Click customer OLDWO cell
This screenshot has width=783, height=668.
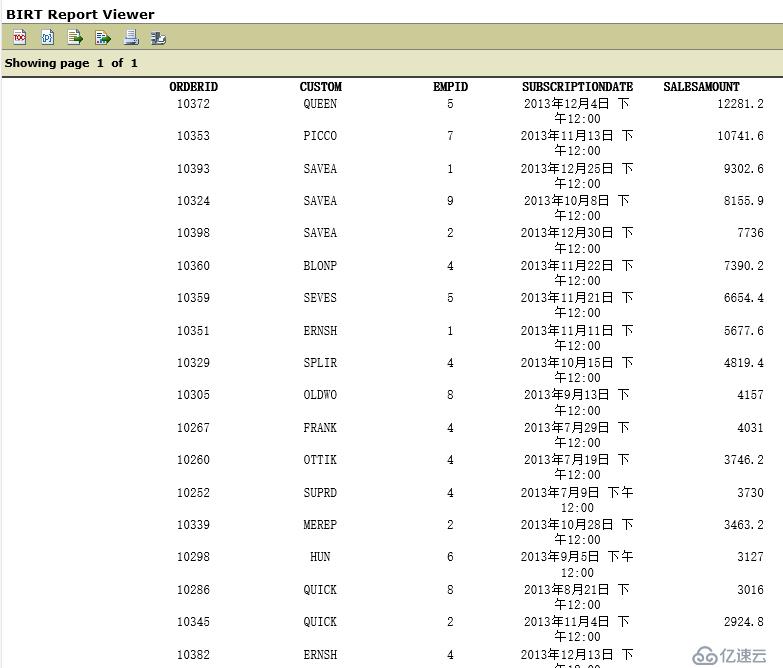pos(320,395)
